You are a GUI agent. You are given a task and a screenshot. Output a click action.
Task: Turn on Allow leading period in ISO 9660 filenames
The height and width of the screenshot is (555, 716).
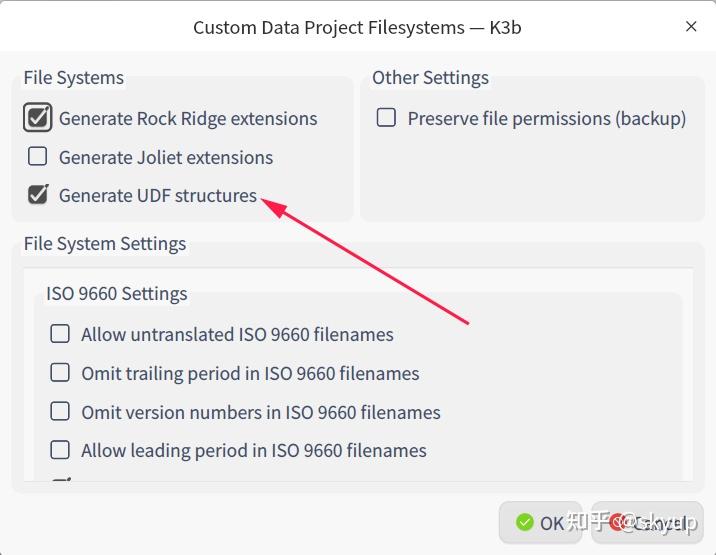(60, 450)
